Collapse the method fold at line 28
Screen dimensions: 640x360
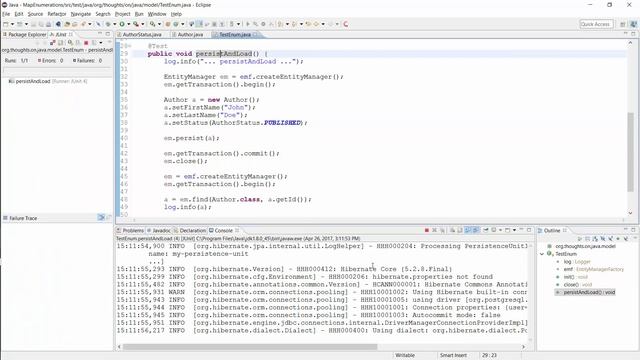coord(130,46)
